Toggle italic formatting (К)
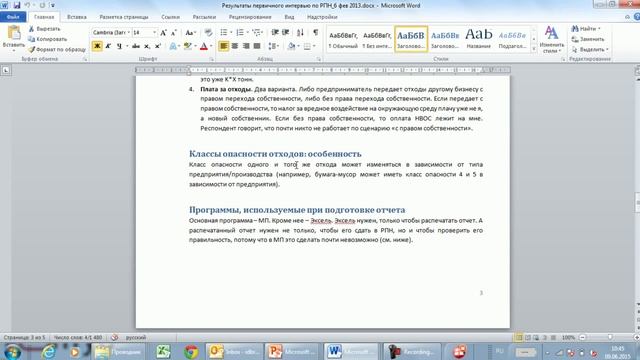 [108, 46]
